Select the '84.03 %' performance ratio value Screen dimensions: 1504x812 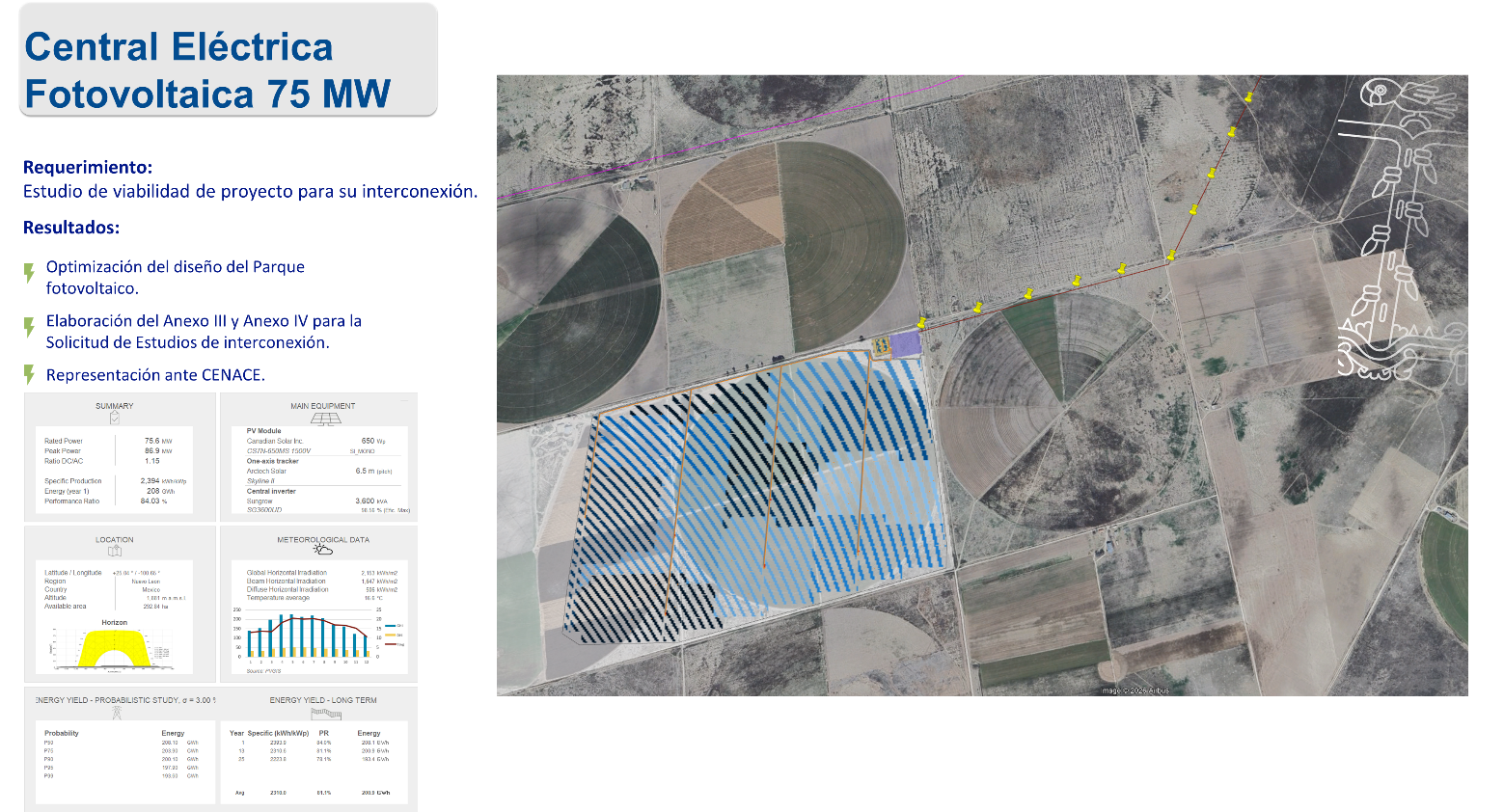154,501
